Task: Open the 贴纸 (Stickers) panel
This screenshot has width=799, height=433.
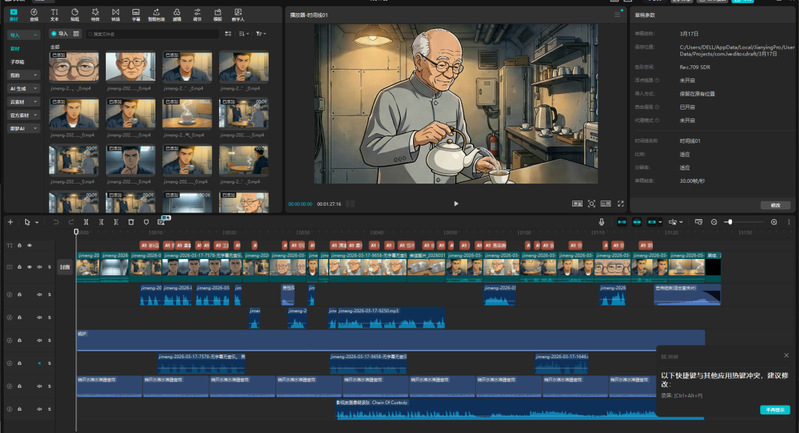Action: pos(75,14)
